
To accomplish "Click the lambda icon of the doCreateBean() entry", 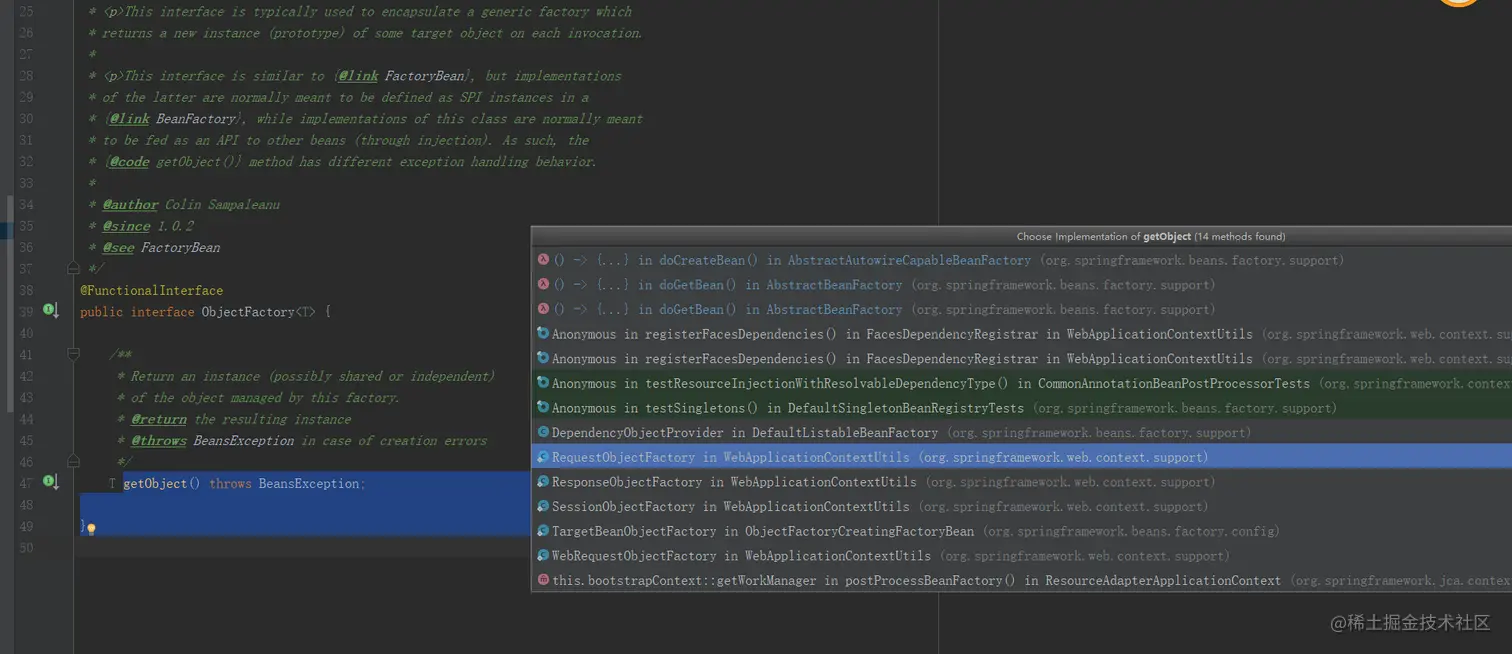I will [x=543, y=260].
